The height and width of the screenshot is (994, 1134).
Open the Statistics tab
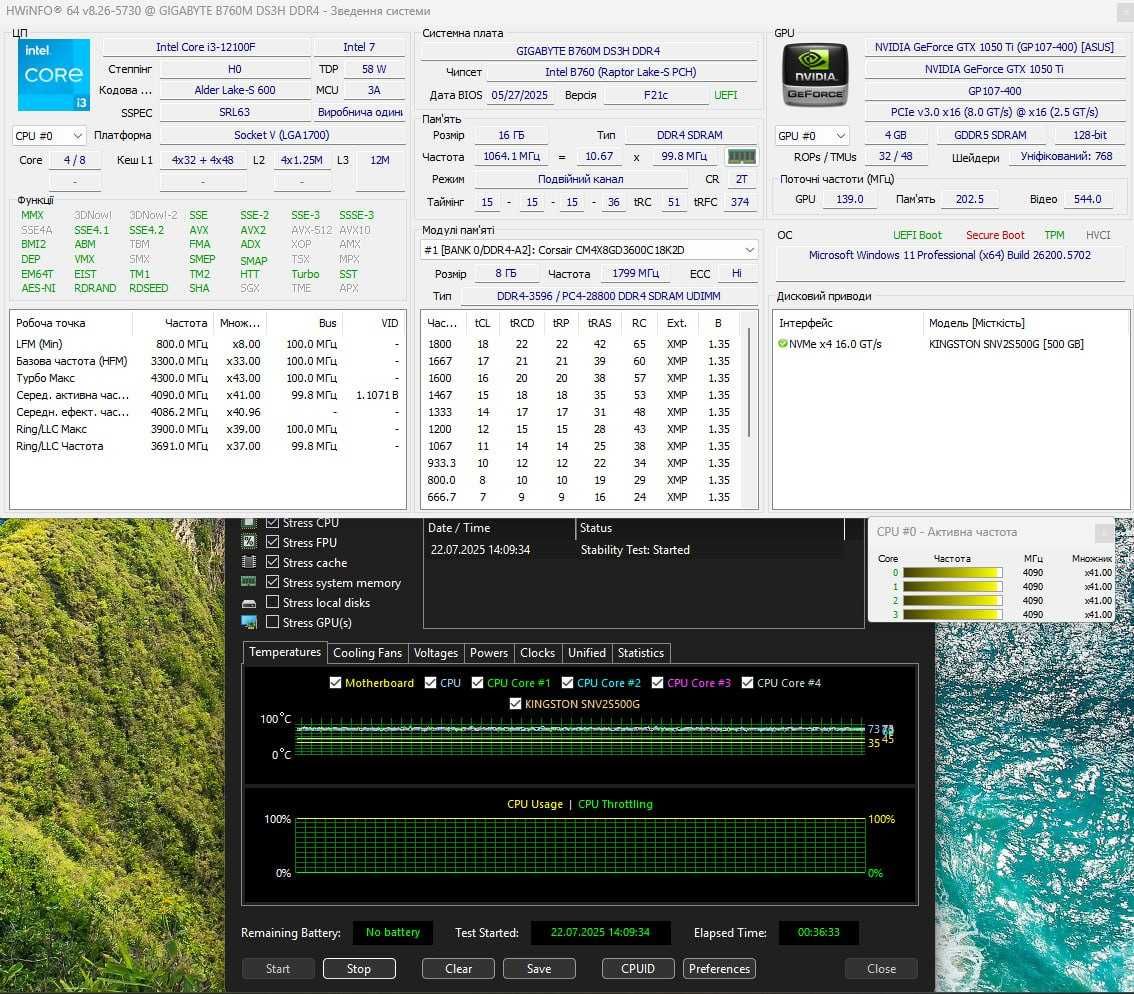(x=641, y=653)
